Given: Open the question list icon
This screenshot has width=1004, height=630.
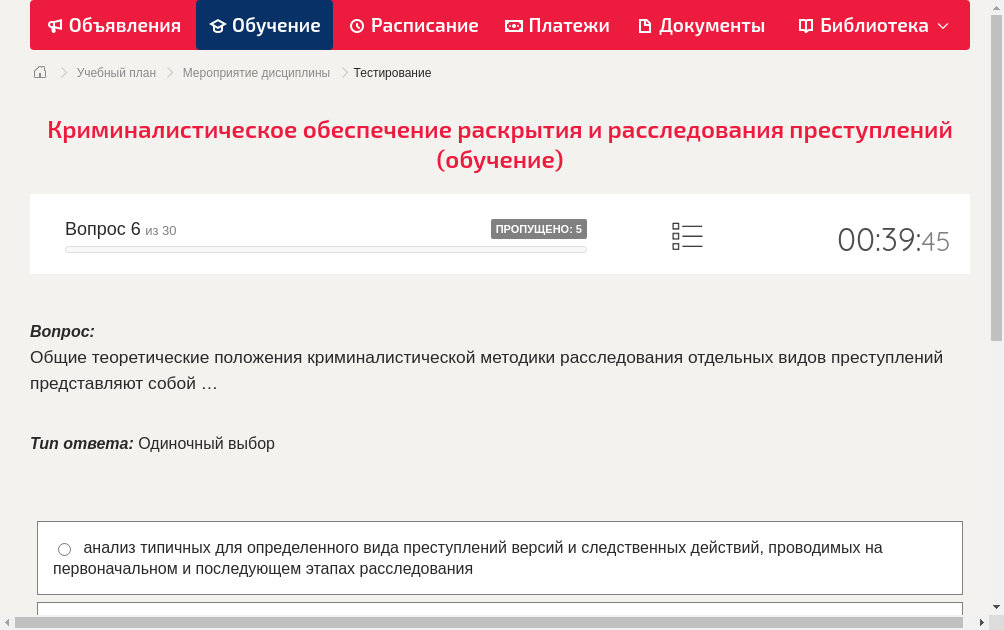Looking at the screenshot, I should (687, 235).
